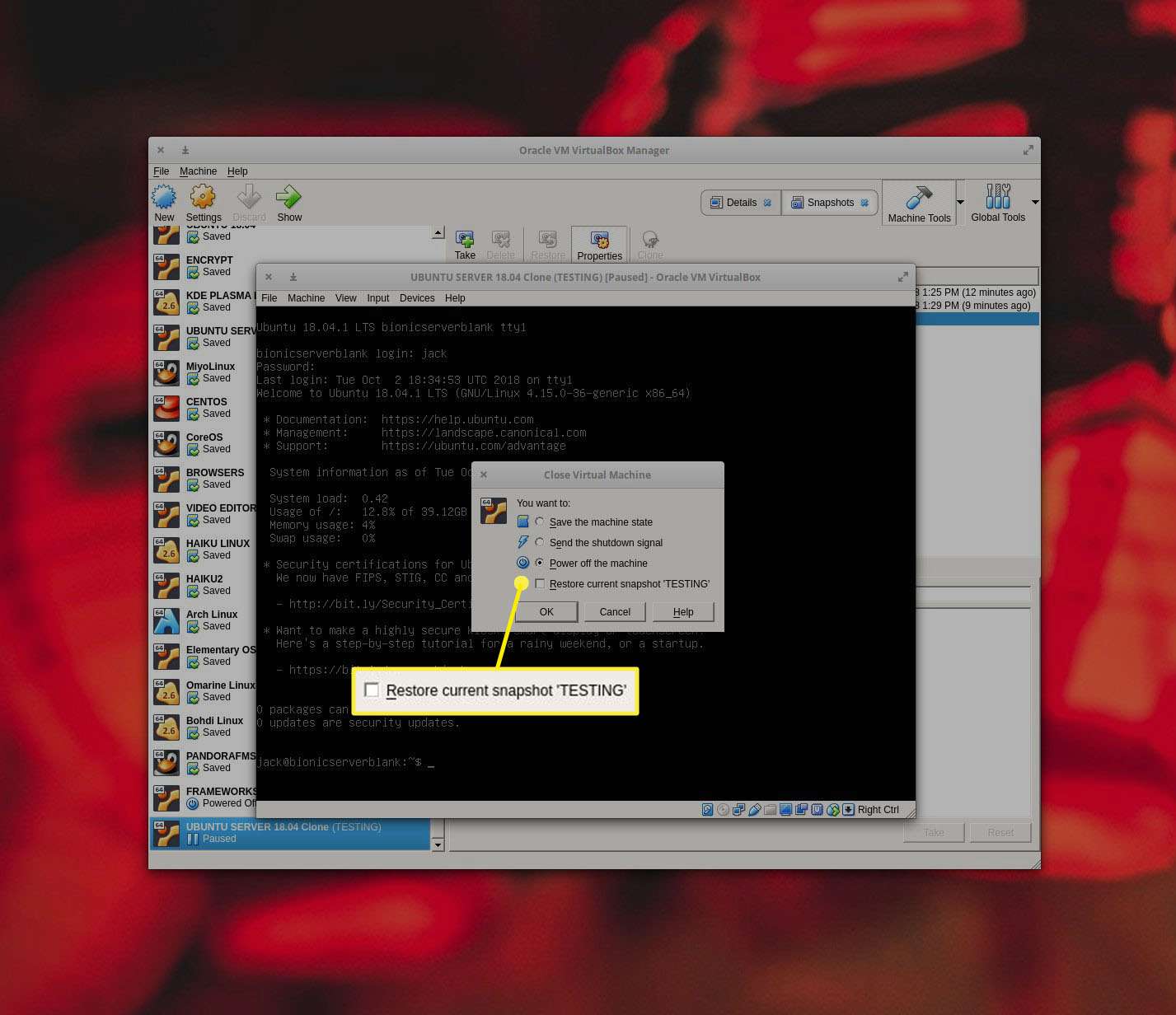Select the KDE PLASMA VM entry
The width and height of the screenshot is (1176, 1015).
click(203, 302)
